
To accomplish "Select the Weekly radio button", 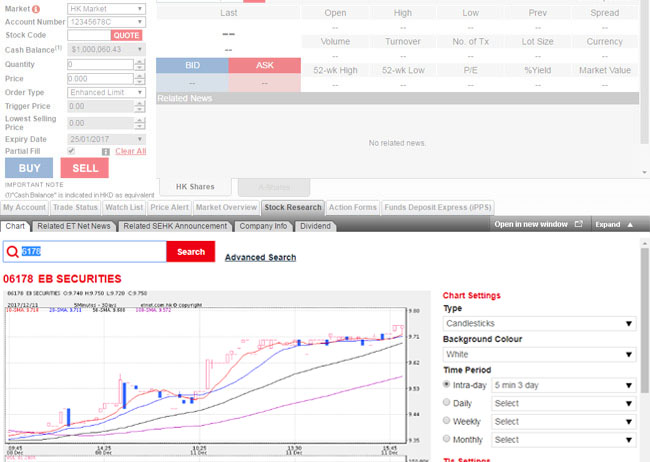I will point(446,421).
